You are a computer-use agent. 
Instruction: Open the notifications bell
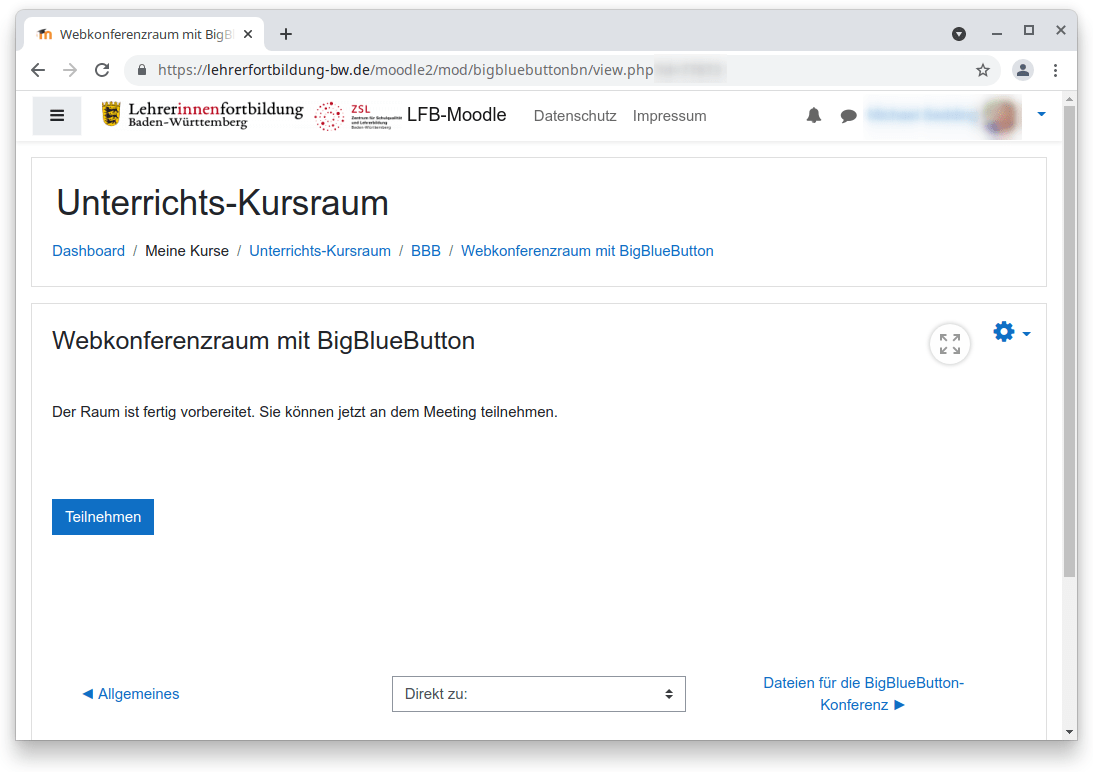pyautogui.click(x=814, y=116)
